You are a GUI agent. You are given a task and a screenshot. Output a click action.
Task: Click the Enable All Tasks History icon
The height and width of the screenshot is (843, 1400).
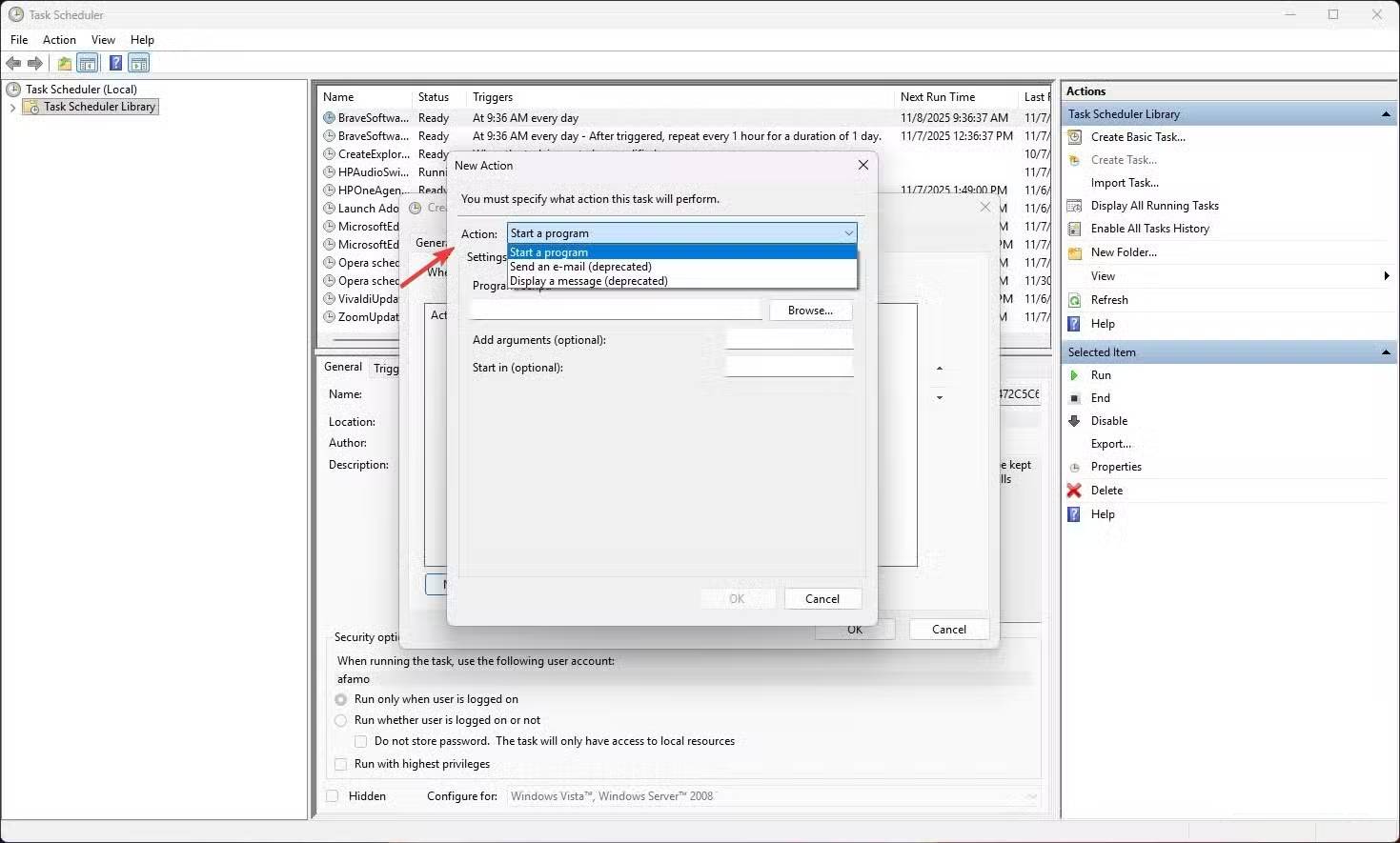(1075, 229)
